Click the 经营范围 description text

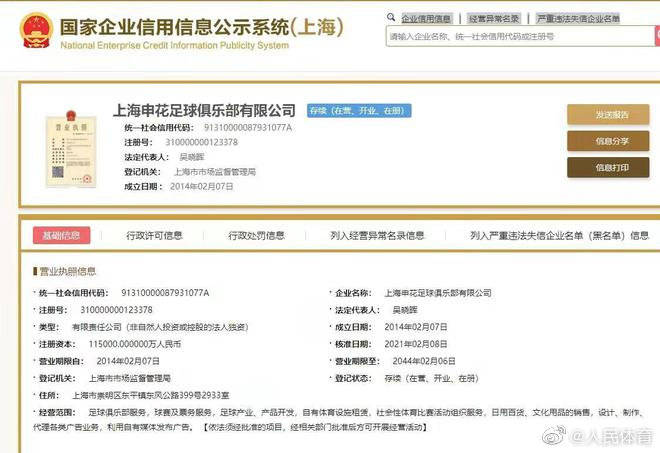(338, 420)
